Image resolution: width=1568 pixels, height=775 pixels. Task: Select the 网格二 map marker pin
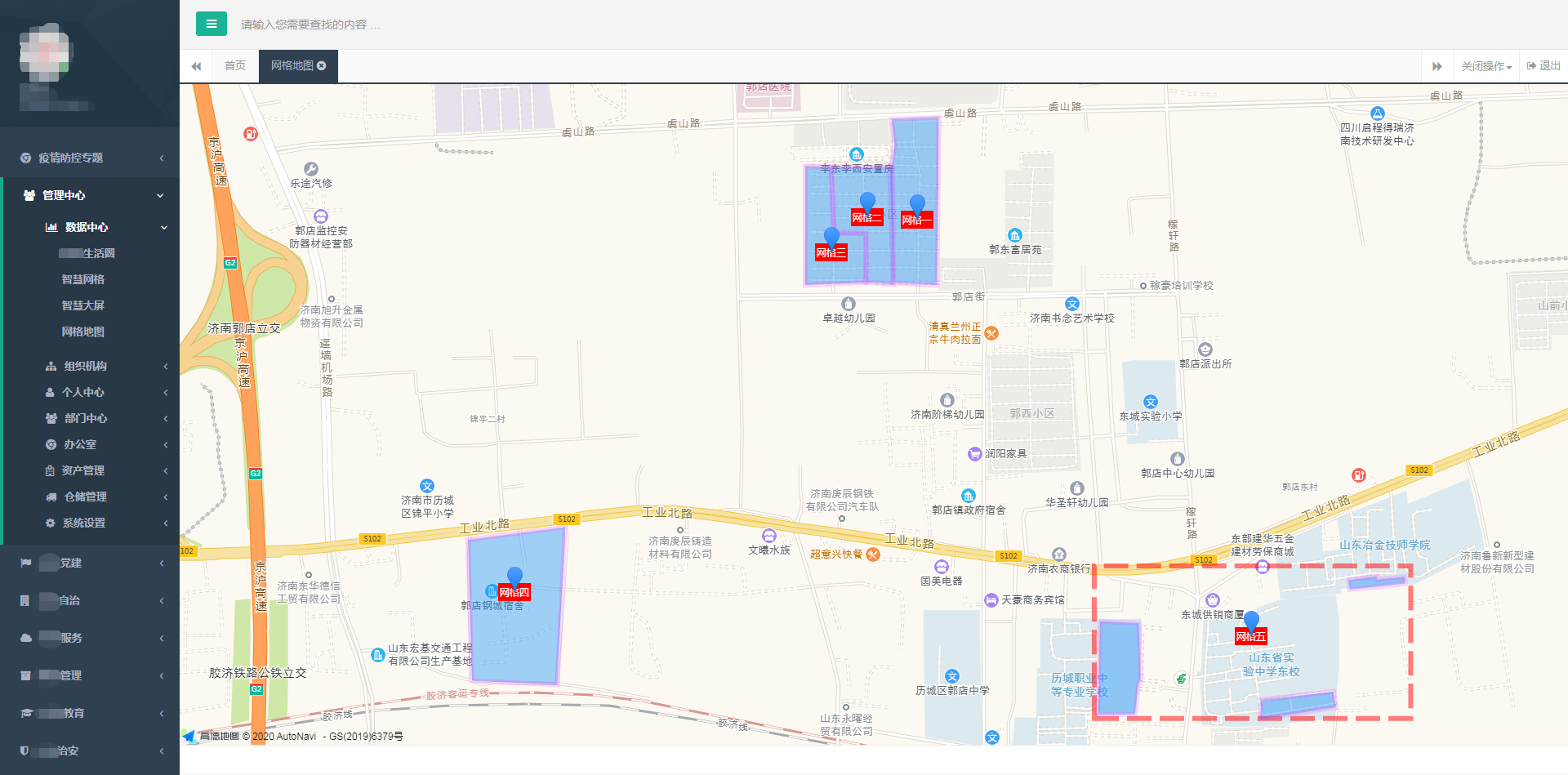pos(867,203)
